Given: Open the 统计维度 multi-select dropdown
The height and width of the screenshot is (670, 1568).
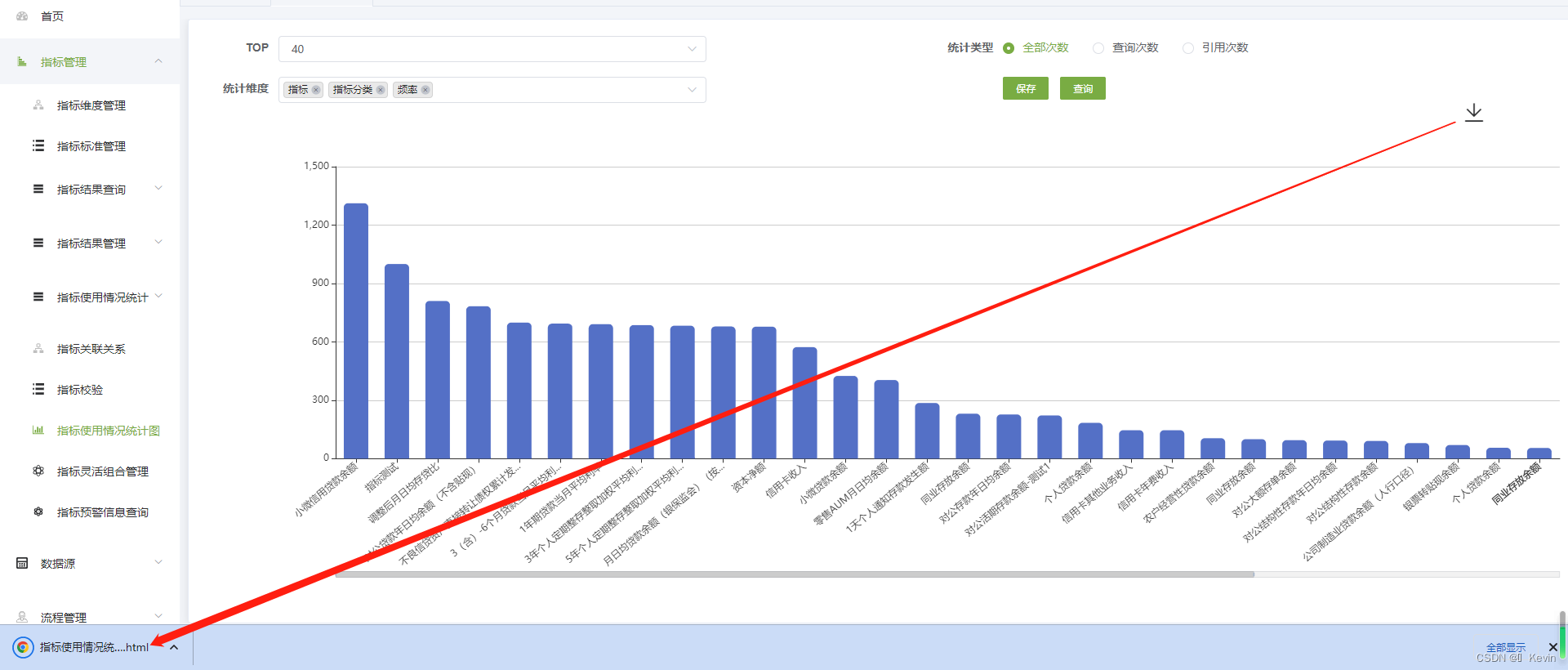Looking at the screenshot, I should coord(492,90).
